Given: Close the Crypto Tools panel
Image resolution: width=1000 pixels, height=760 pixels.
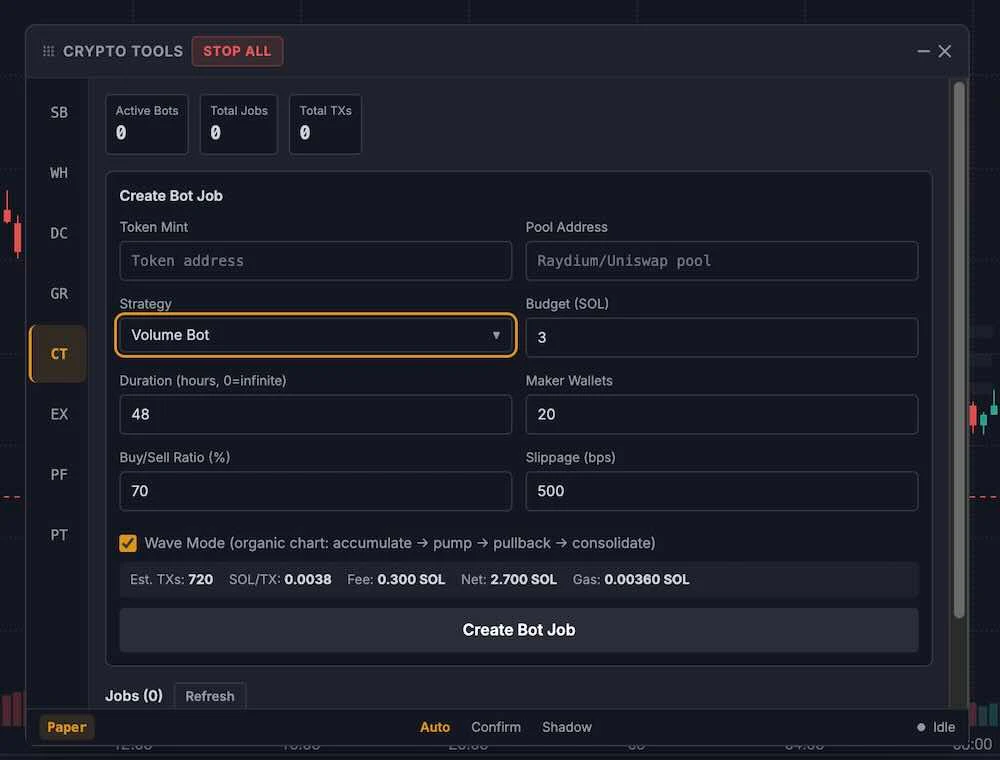Looking at the screenshot, I should (x=945, y=51).
